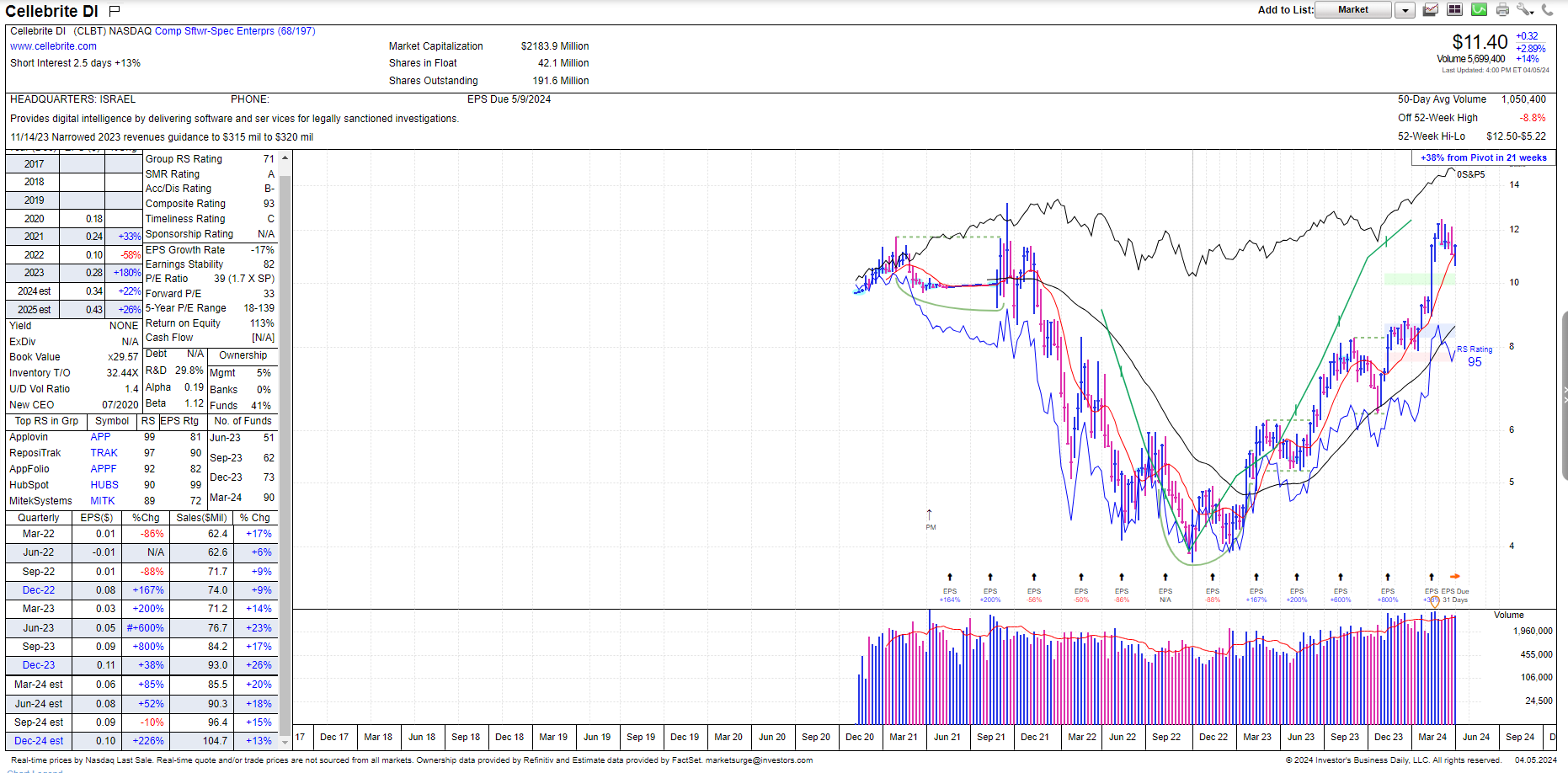Open the HUBS symbol link for HubSpot
Viewport: 1568px width, 773px height.
pos(104,485)
